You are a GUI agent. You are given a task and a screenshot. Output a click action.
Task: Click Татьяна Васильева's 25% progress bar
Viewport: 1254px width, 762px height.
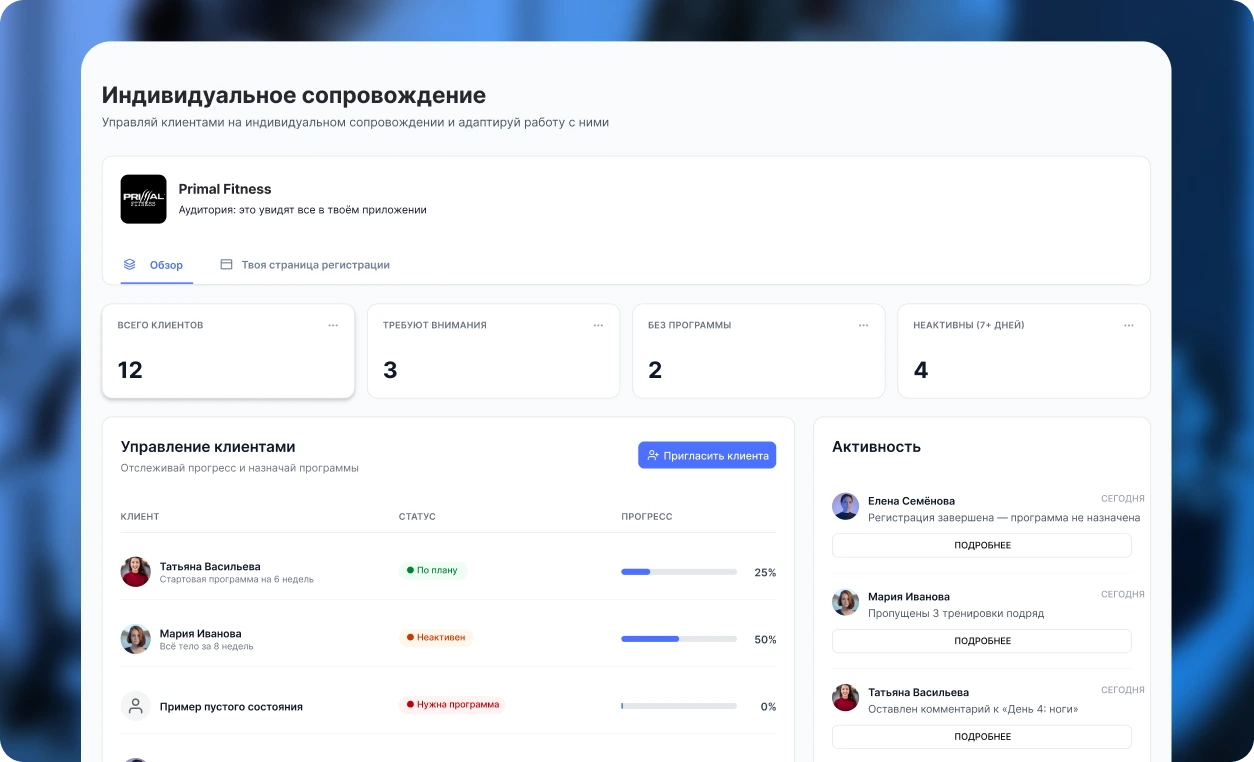point(679,572)
